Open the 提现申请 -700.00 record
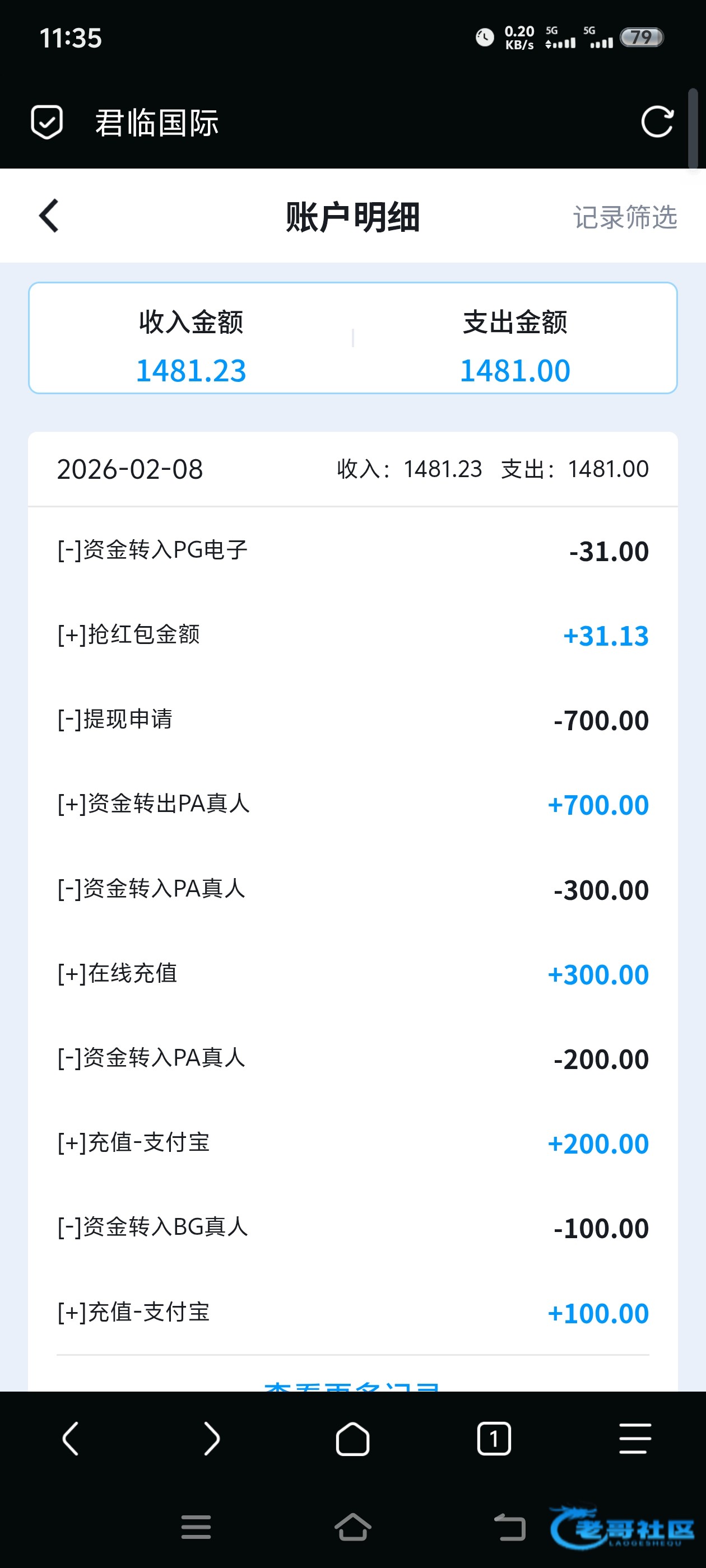 (x=352, y=720)
